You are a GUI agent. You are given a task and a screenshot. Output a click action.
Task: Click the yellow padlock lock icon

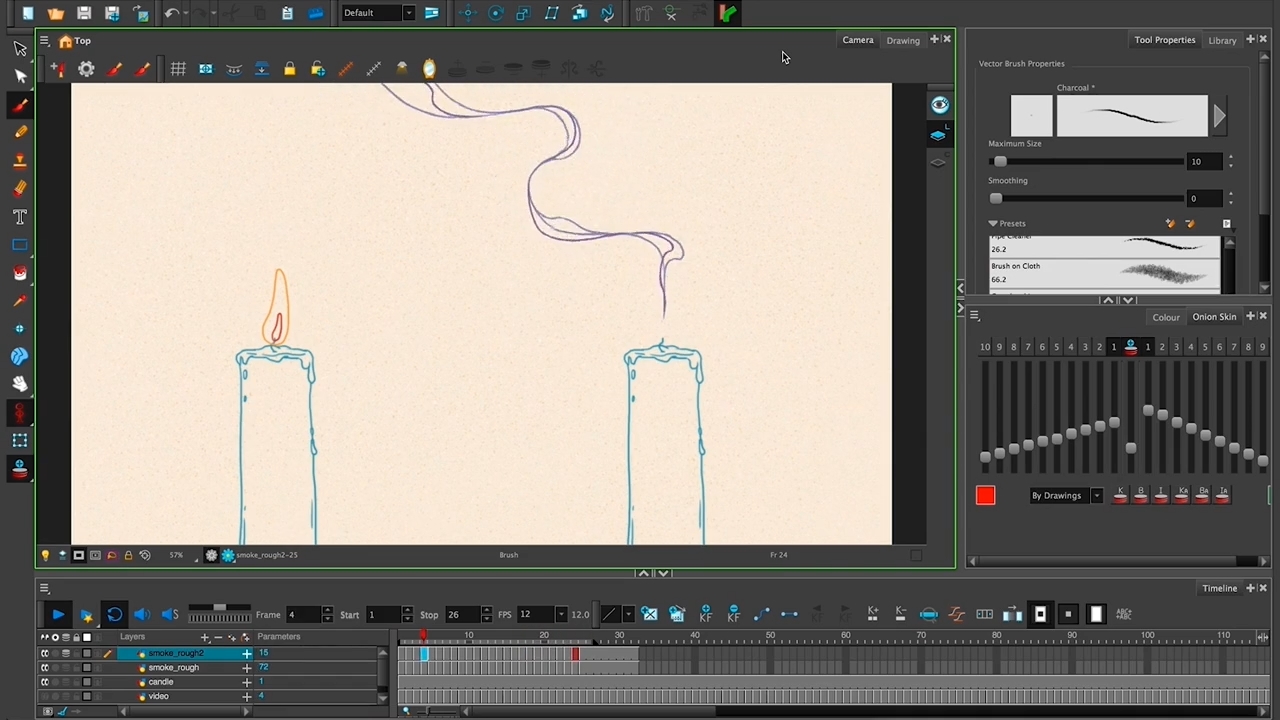pos(289,68)
